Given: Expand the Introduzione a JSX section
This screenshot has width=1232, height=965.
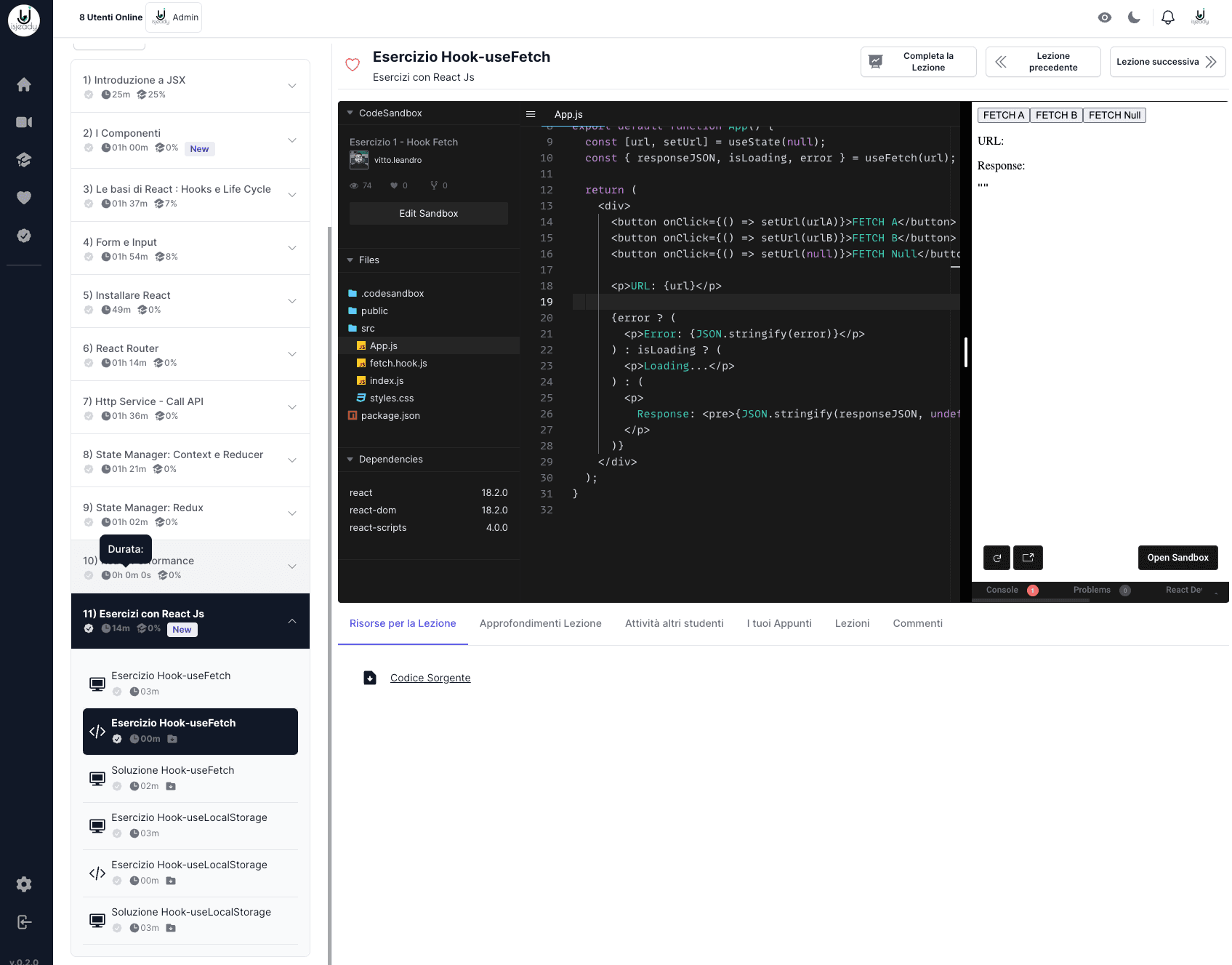Looking at the screenshot, I should (292, 86).
